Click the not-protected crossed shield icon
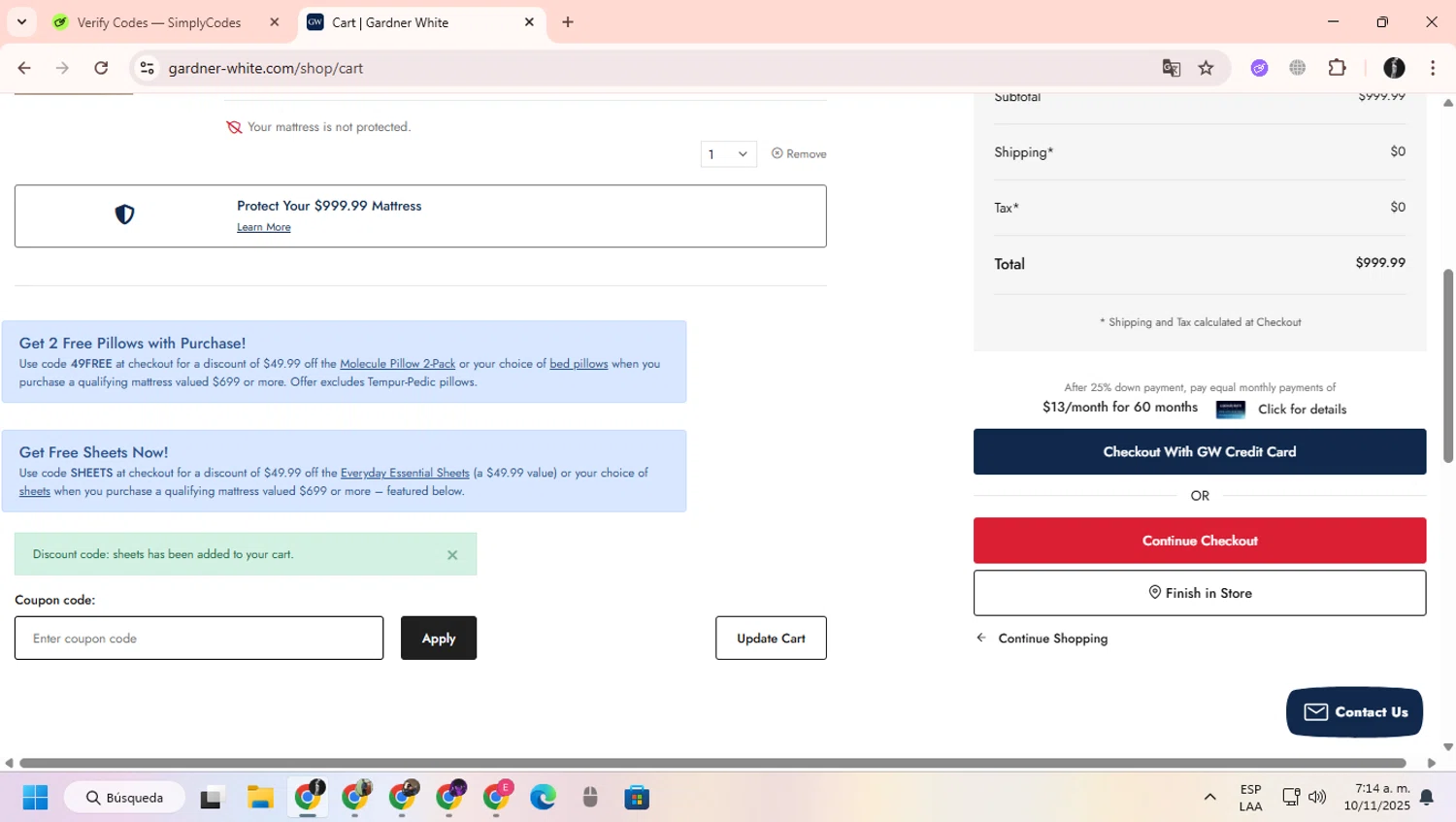 tap(234, 127)
